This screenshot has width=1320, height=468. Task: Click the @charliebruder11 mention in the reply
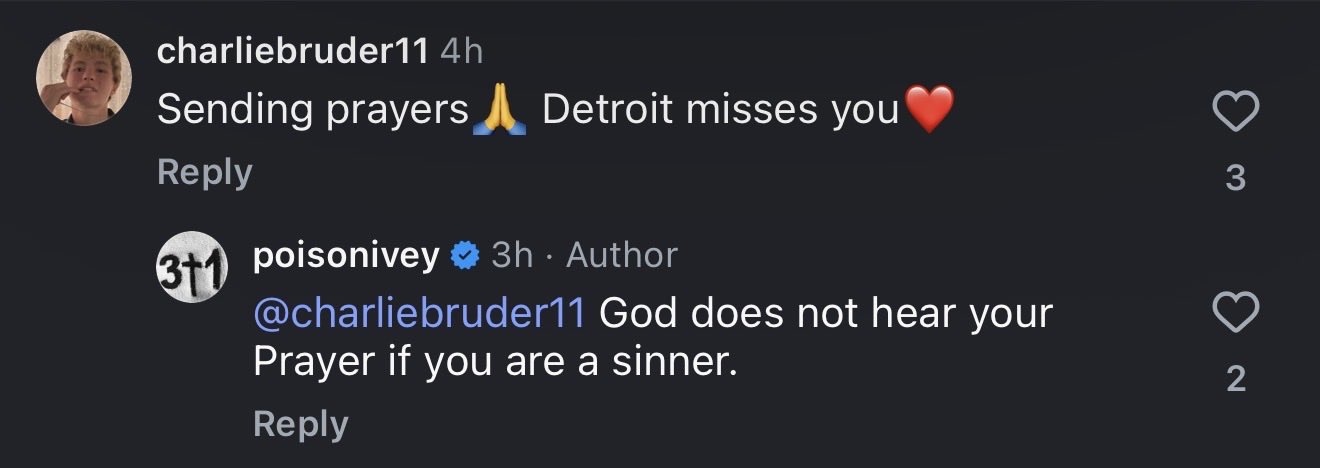coord(419,314)
